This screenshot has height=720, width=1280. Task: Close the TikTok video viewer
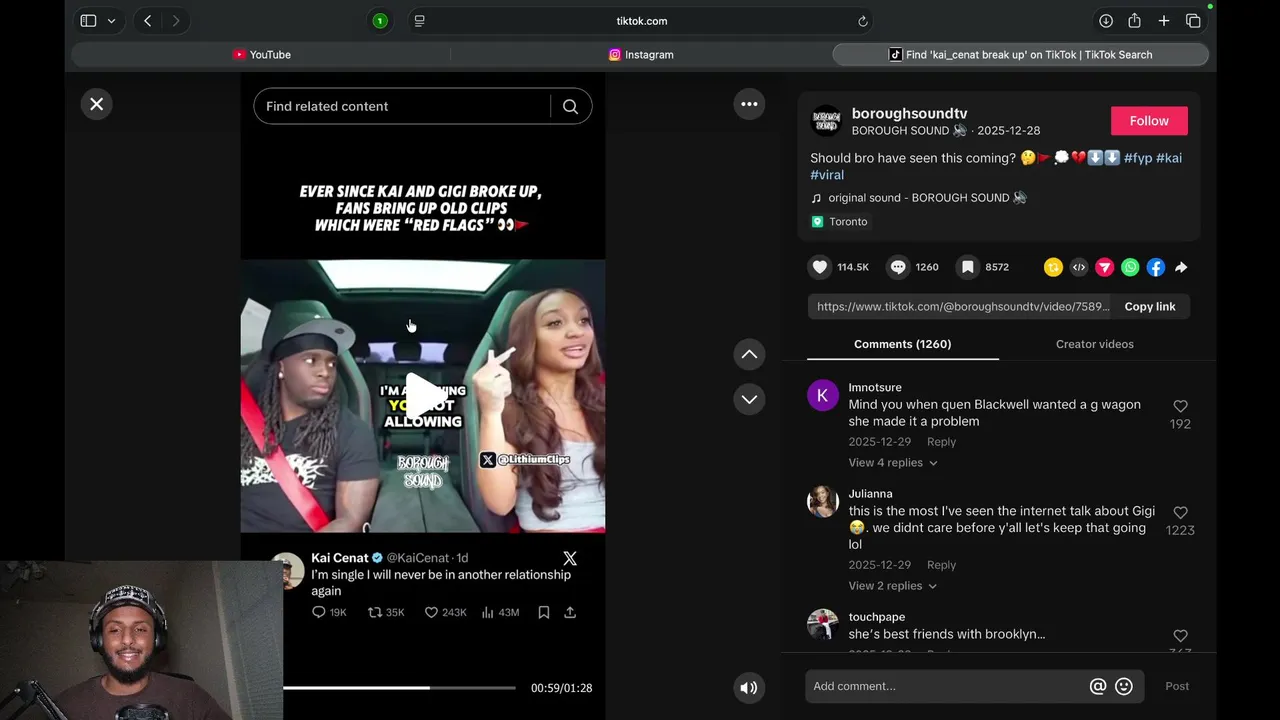pos(96,104)
